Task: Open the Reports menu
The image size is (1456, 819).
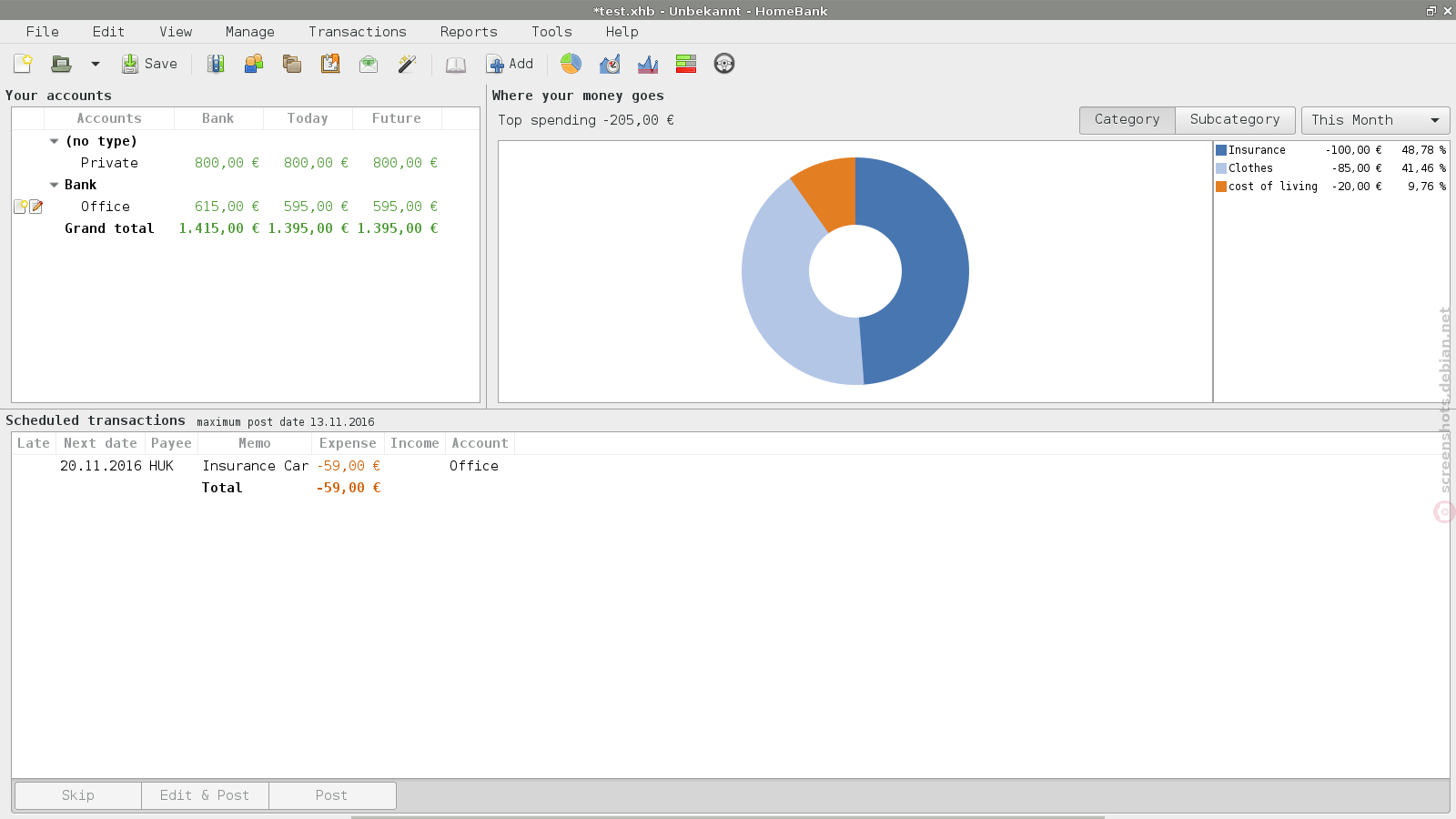Action: point(469,32)
